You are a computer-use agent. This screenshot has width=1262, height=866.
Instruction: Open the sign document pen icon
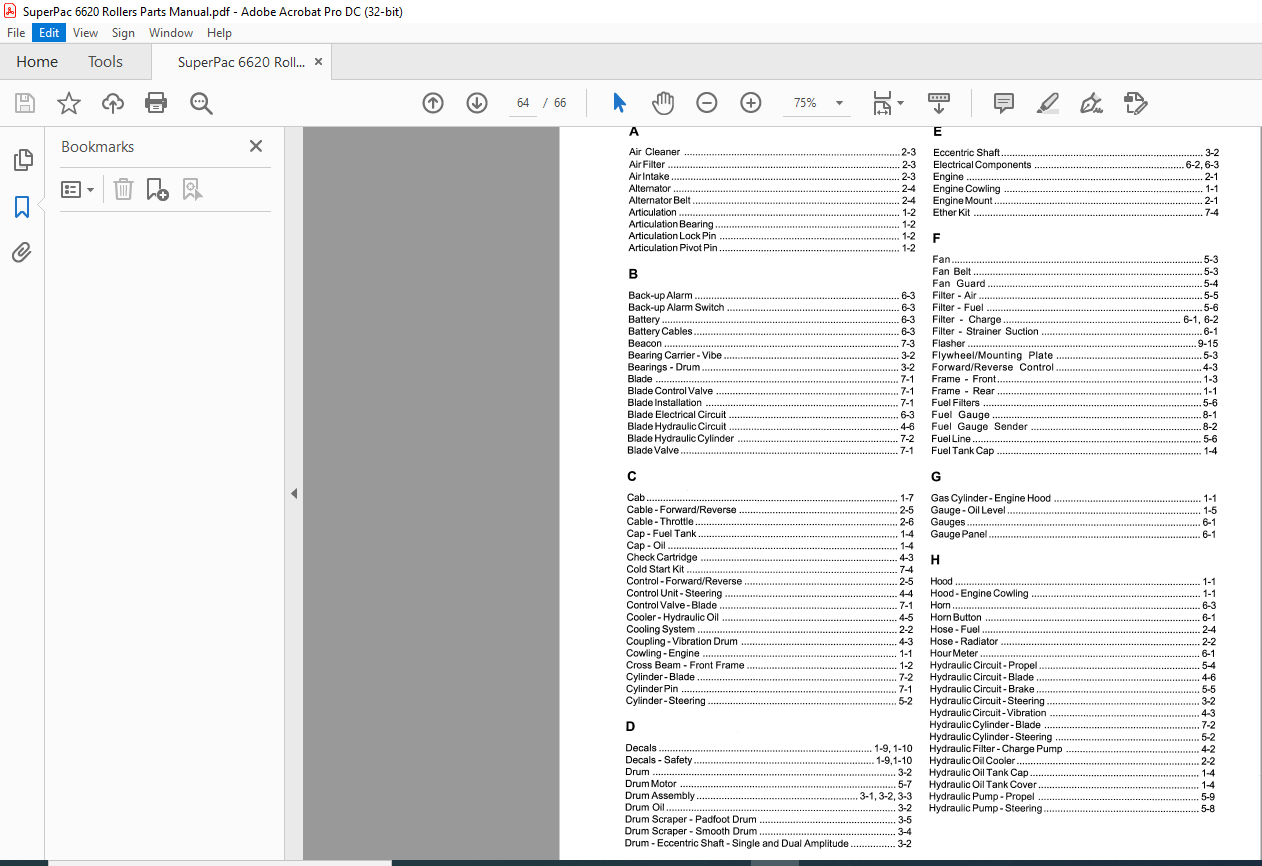click(x=1091, y=103)
